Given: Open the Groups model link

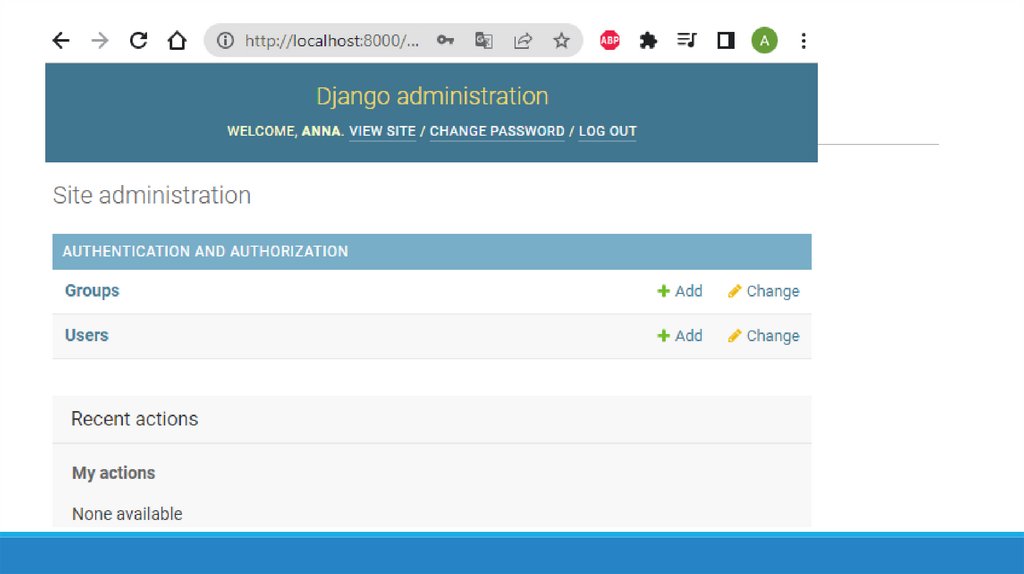Looking at the screenshot, I should click(92, 291).
